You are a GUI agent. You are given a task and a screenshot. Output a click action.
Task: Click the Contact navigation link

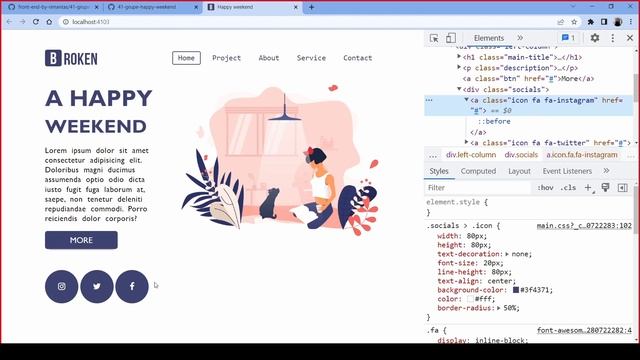(x=358, y=58)
